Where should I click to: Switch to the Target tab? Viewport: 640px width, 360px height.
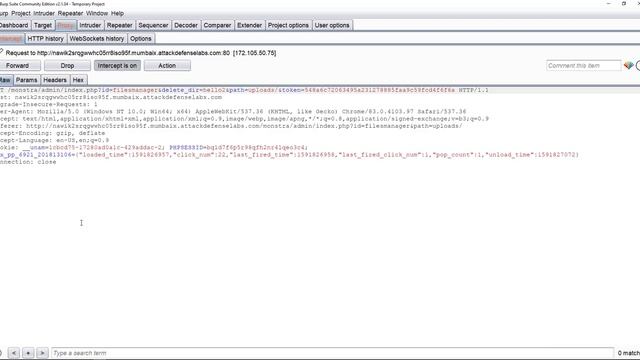coord(43,25)
